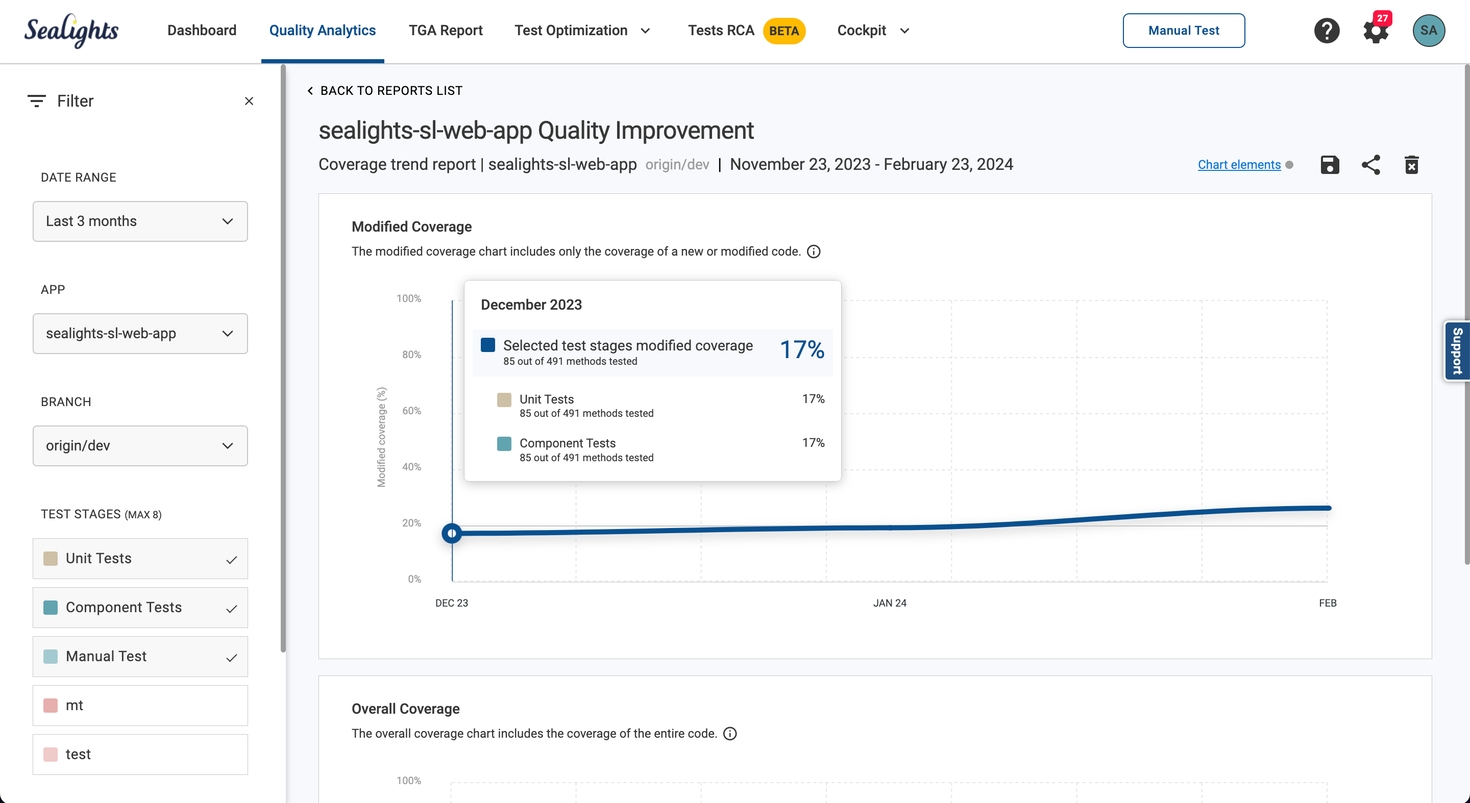
Task: Click the help question mark icon
Action: 1326,31
